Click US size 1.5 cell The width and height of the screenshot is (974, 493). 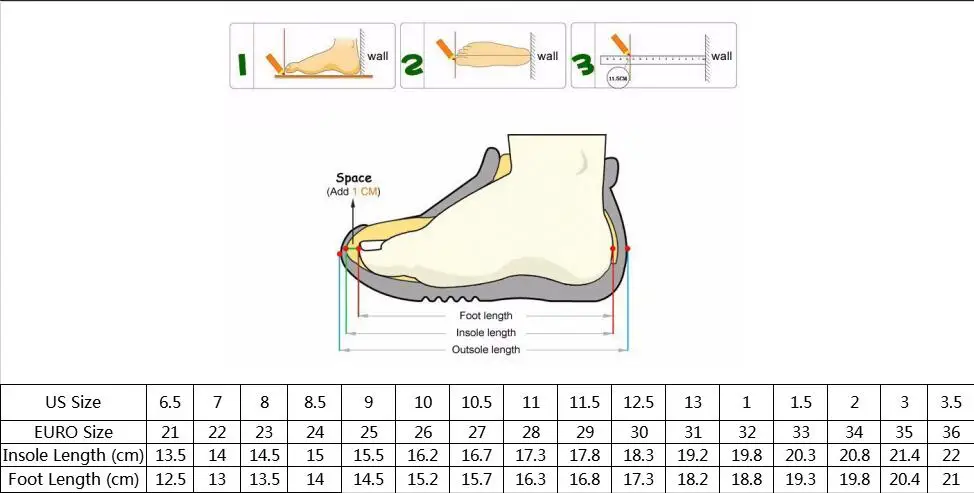click(801, 402)
